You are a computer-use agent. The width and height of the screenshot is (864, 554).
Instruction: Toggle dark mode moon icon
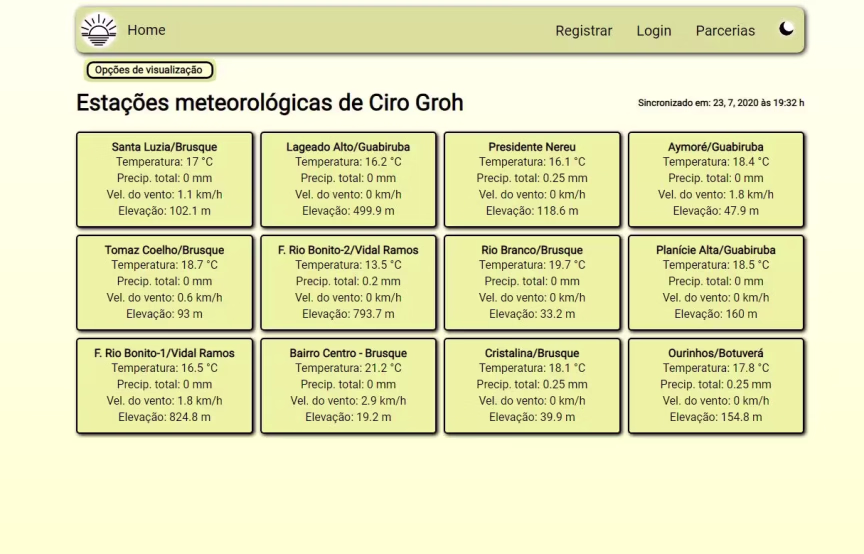pos(787,29)
